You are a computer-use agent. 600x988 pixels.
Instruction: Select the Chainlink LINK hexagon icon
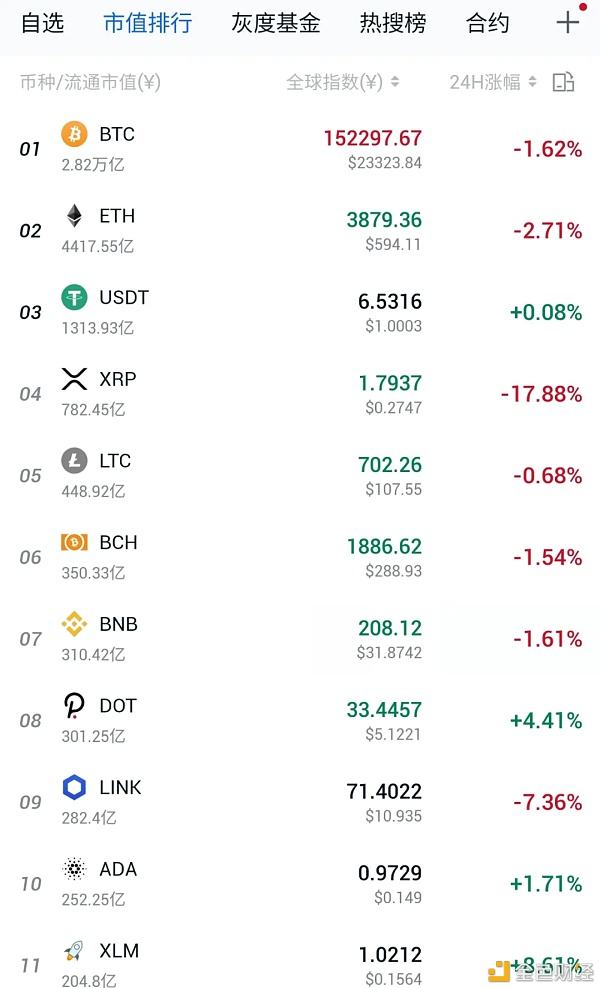(74, 788)
